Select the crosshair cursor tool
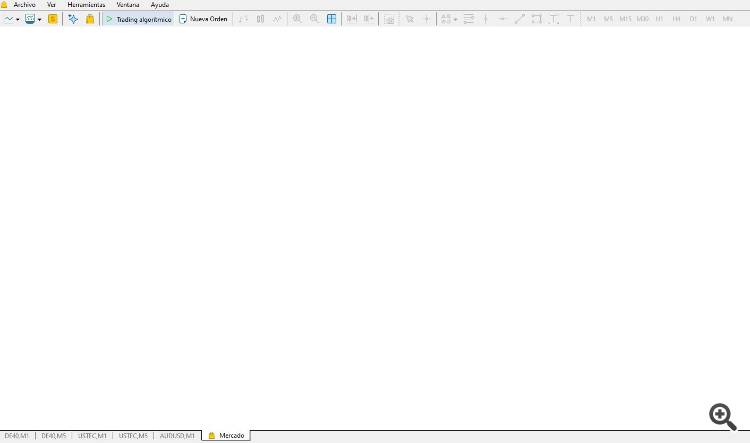 (x=427, y=19)
